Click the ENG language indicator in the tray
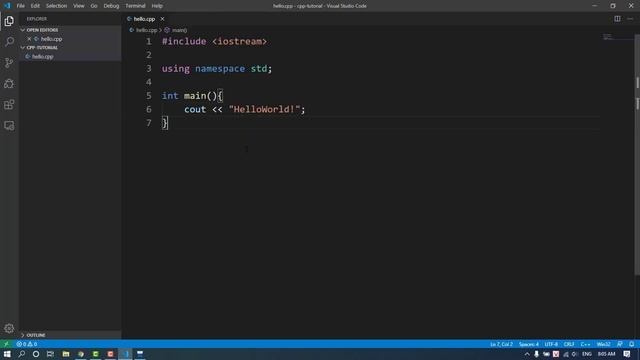Screen dimensions: 640x360 [x=587, y=354]
